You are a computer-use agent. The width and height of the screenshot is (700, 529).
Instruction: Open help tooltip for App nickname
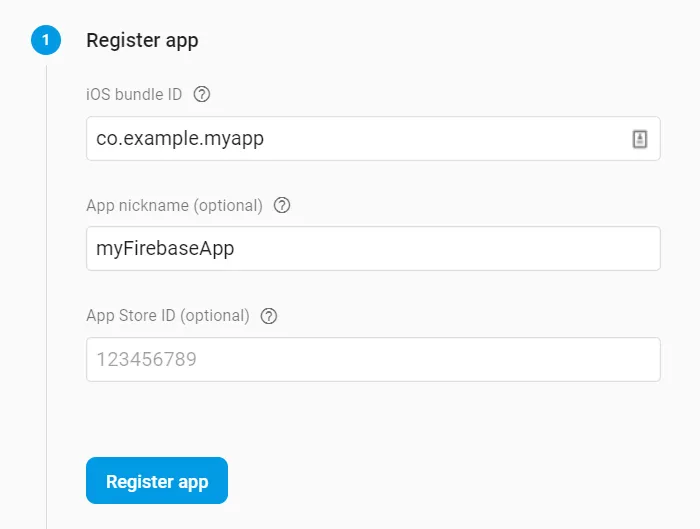[x=282, y=205]
